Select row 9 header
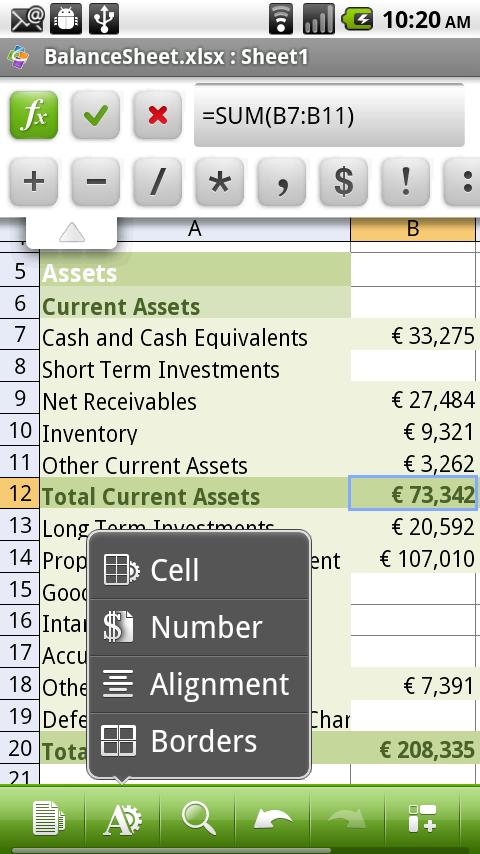Image resolution: width=480 pixels, height=854 pixels. point(20,399)
